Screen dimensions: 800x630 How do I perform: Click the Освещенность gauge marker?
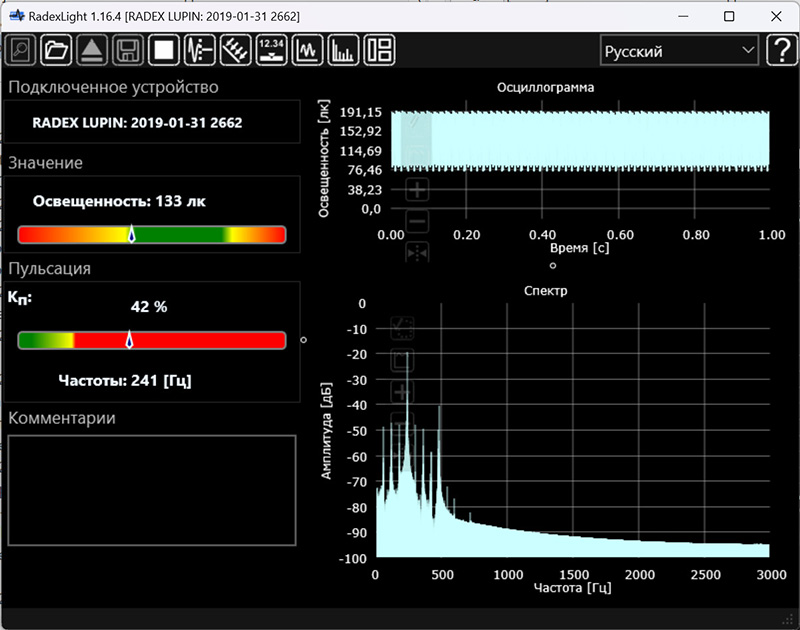click(x=132, y=234)
